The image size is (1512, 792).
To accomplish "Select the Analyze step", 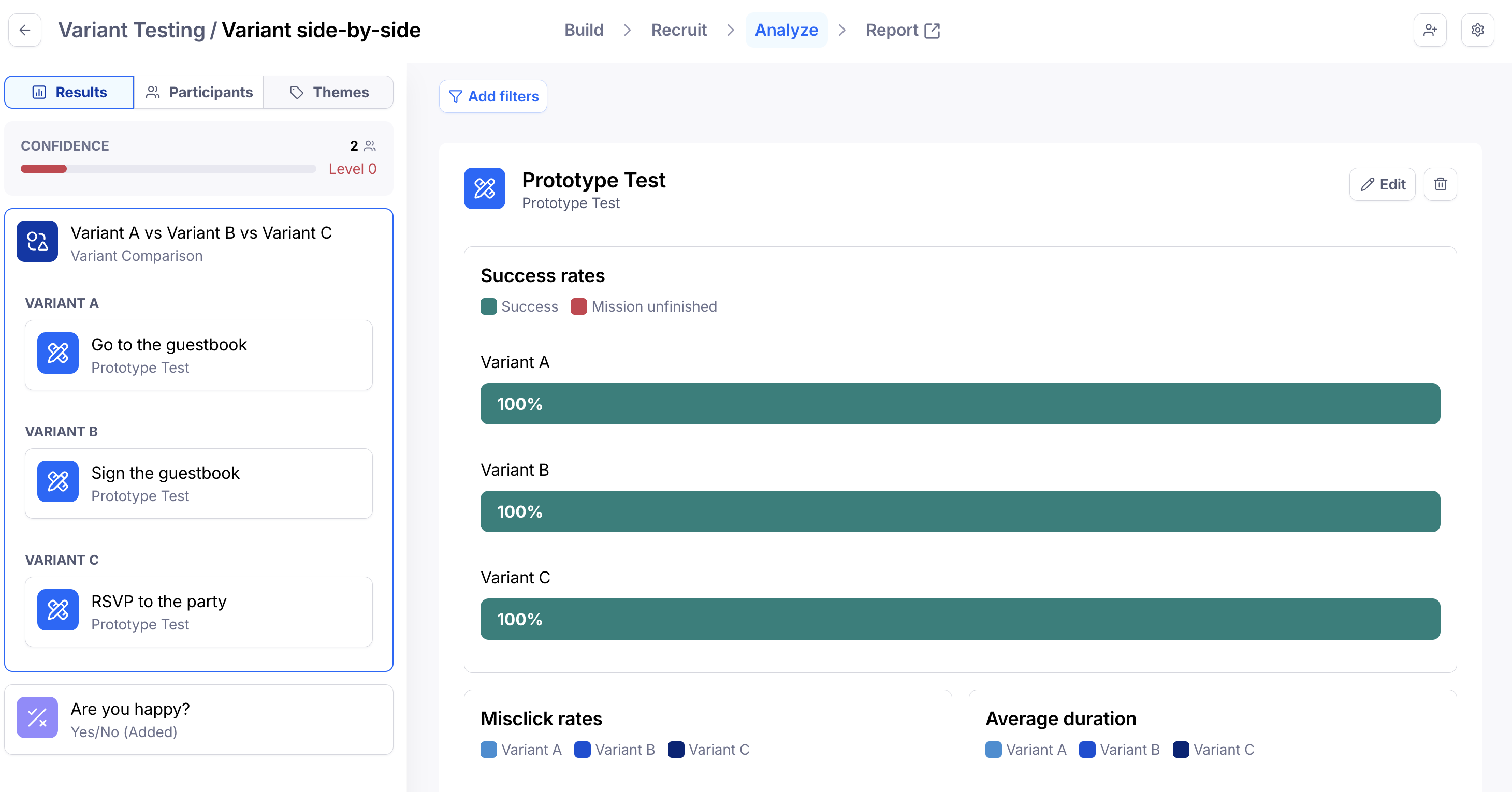I will pos(786,30).
